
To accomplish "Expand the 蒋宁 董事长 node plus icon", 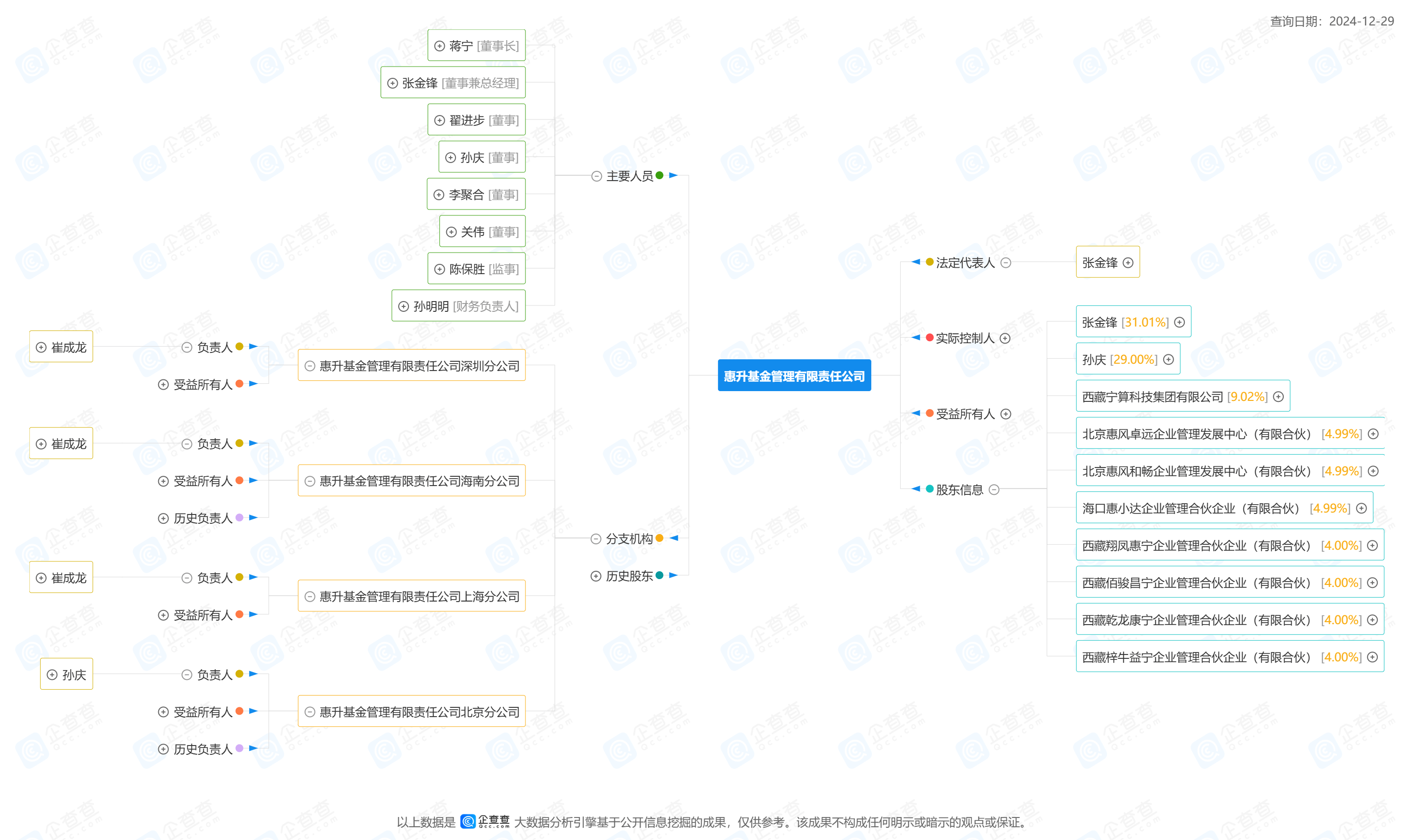I will 439,46.
